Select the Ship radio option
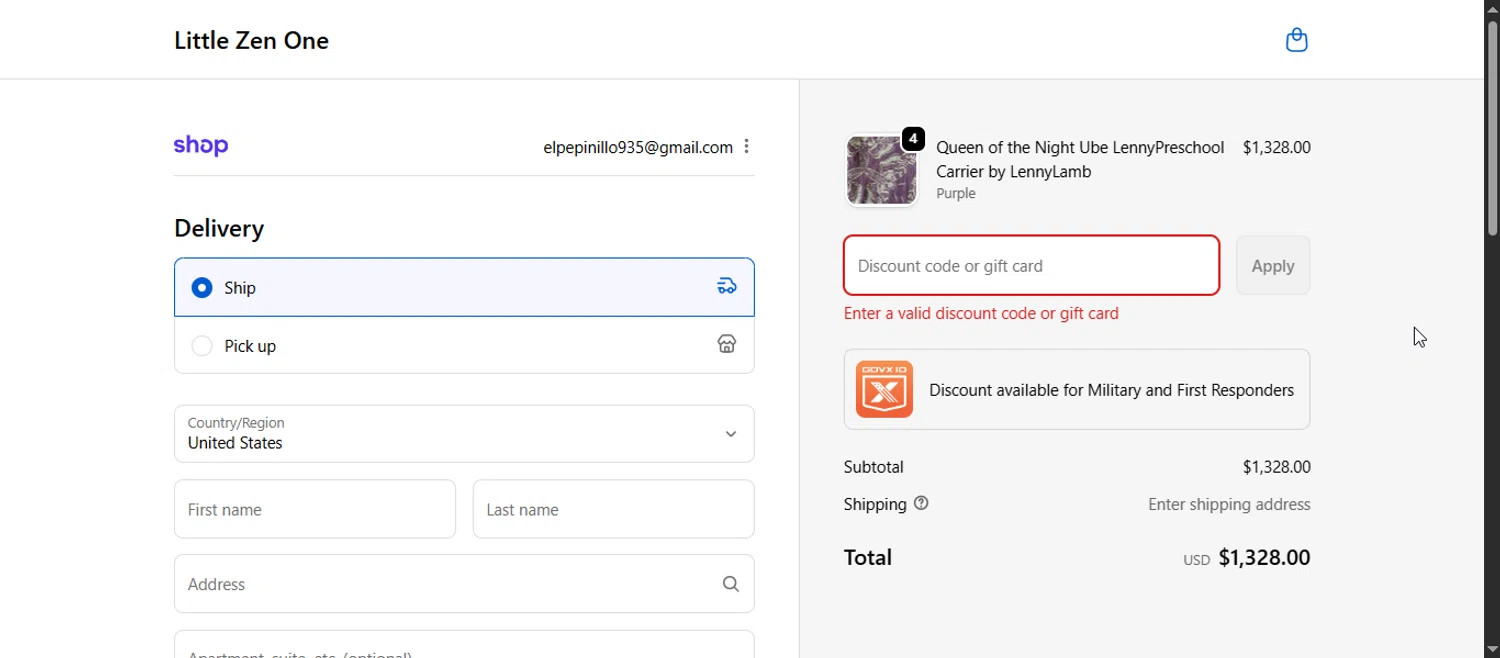The width and height of the screenshot is (1500, 658). click(202, 288)
